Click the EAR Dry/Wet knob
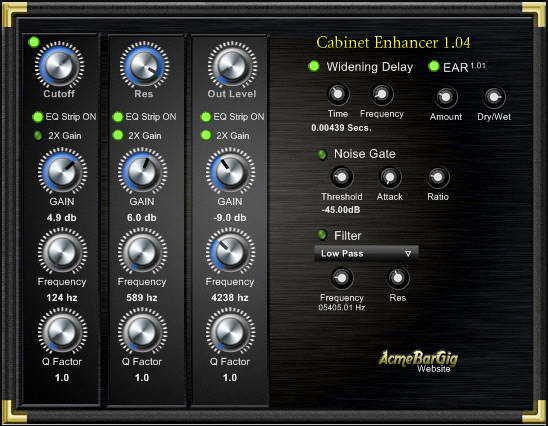 point(494,97)
